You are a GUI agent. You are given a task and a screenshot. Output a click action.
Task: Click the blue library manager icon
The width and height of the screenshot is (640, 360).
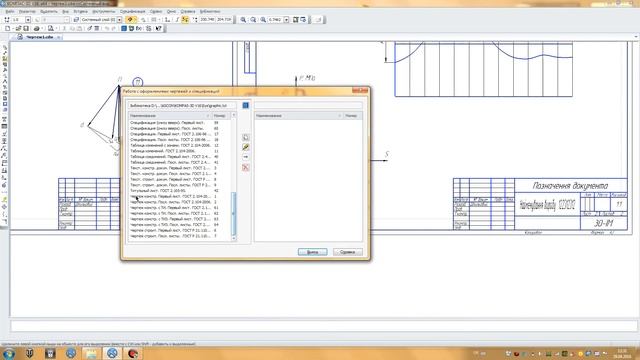click(124, 28)
